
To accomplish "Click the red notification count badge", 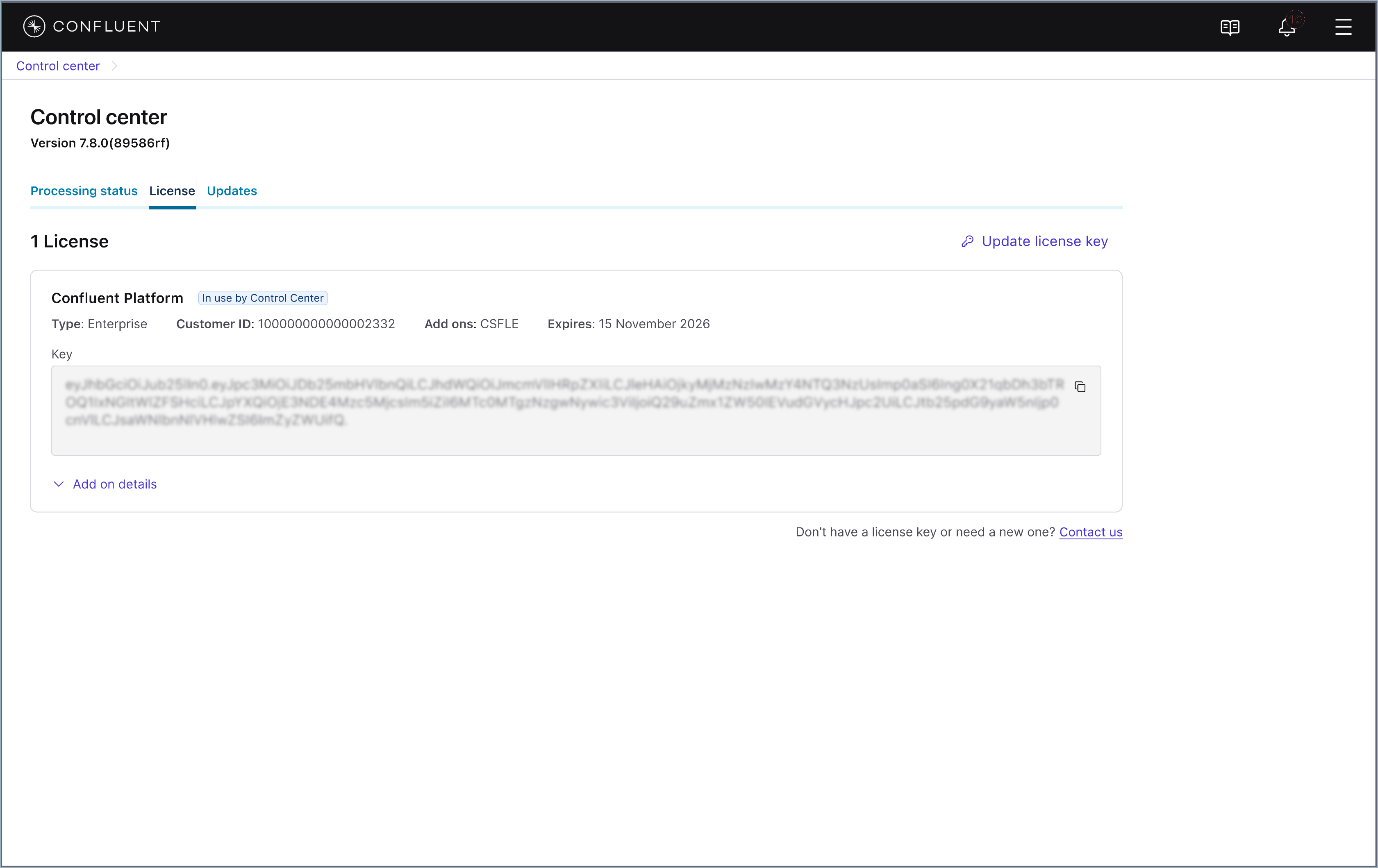I will point(1296,19).
